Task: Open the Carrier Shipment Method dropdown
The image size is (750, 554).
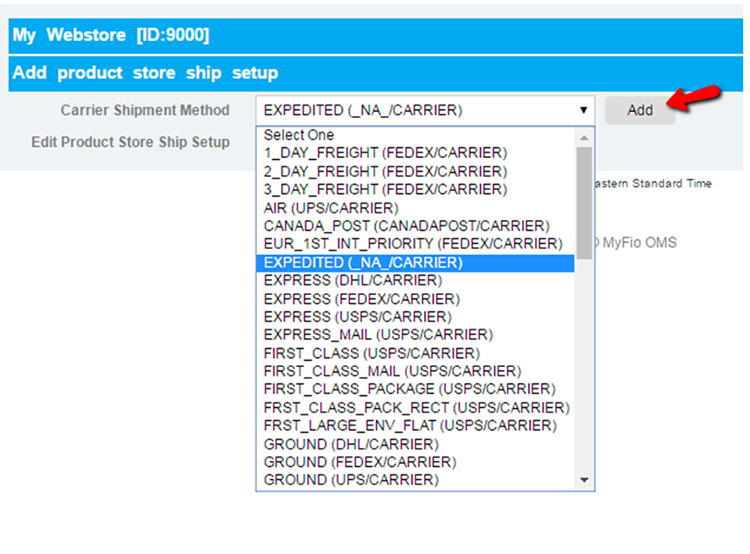Action: 425,111
